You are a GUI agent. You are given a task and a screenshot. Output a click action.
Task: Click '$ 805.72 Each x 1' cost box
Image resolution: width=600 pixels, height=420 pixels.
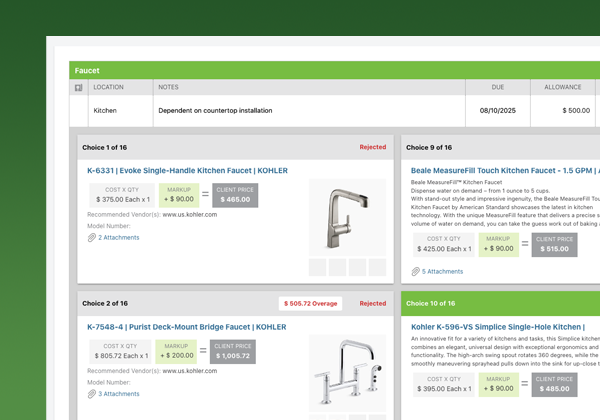coord(121,352)
